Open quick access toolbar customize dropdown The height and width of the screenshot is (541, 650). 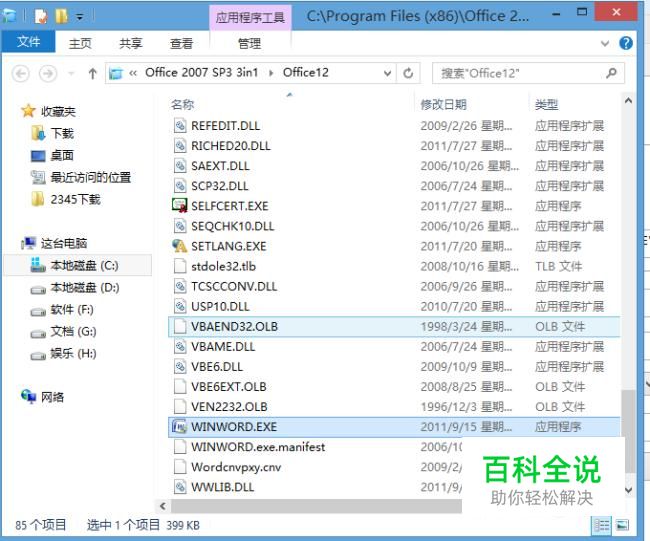point(80,17)
